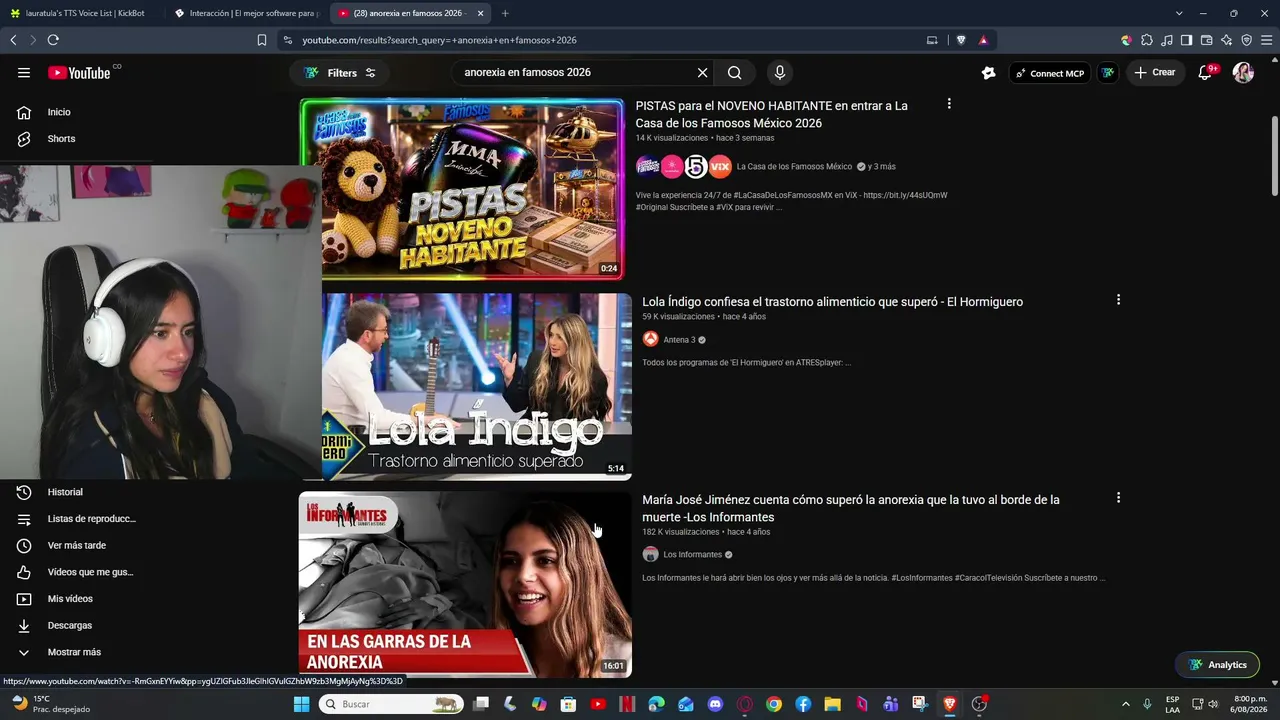Bookmark this page in the address bar

(x=262, y=40)
